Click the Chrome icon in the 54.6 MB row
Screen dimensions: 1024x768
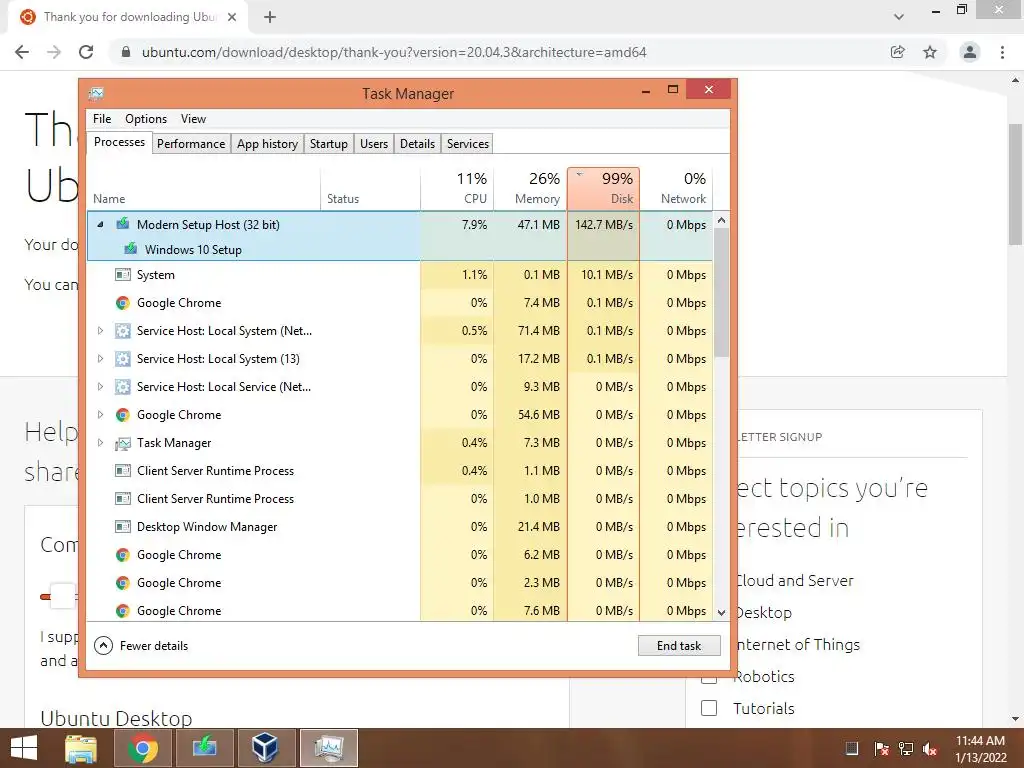[x=122, y=415]
